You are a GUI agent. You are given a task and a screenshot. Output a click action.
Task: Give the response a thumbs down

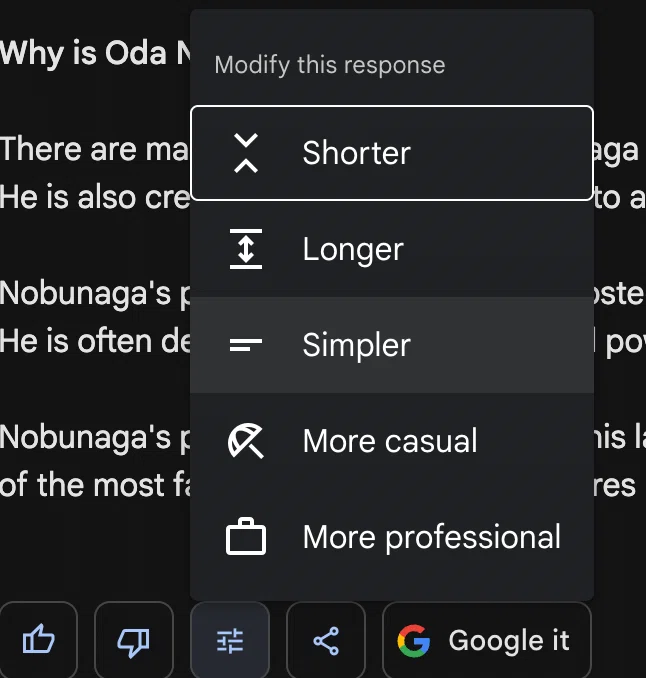[134, 639]
